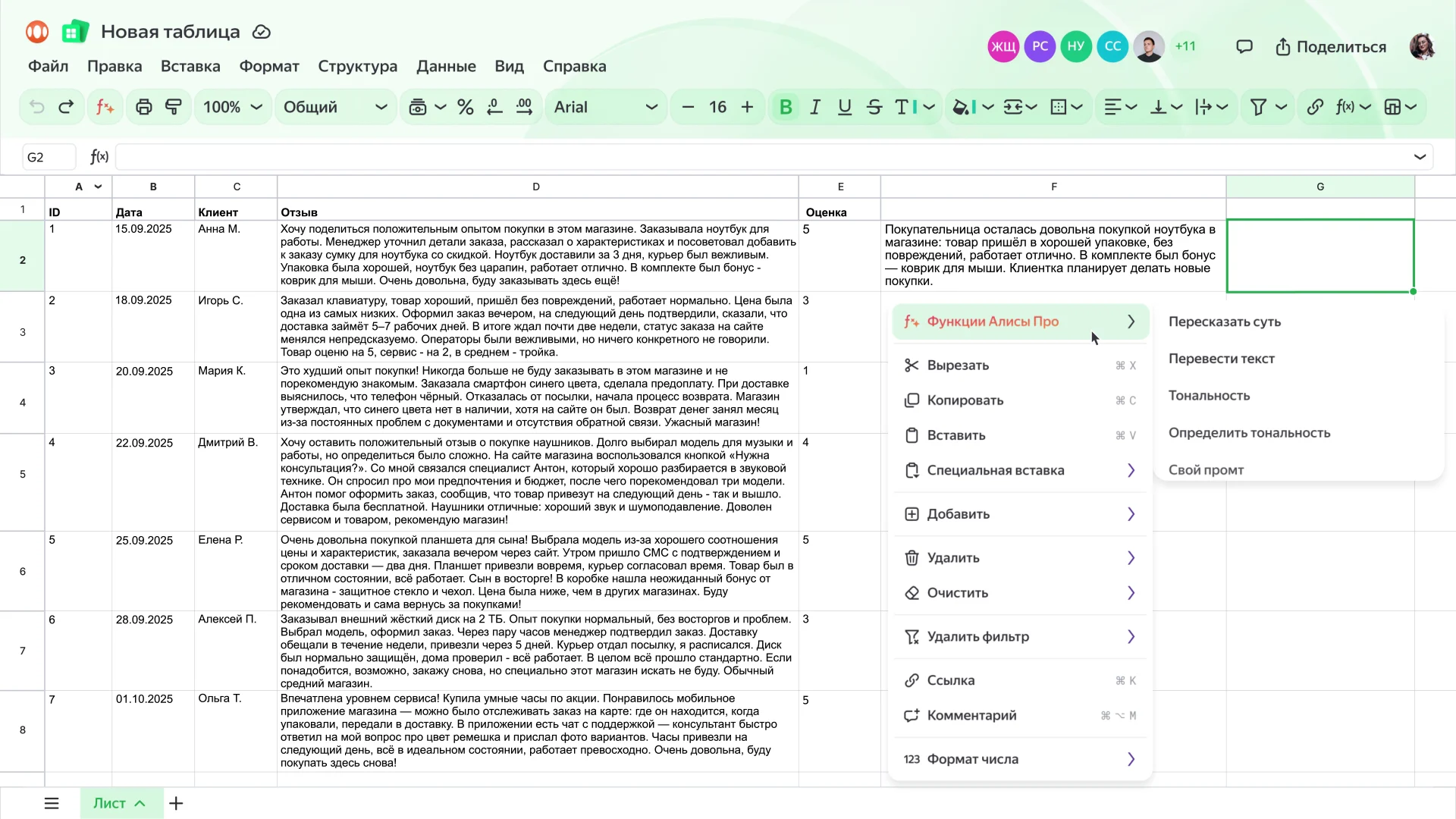
Task: Toggle italic formatting button
Action: (x=815, y=107)
